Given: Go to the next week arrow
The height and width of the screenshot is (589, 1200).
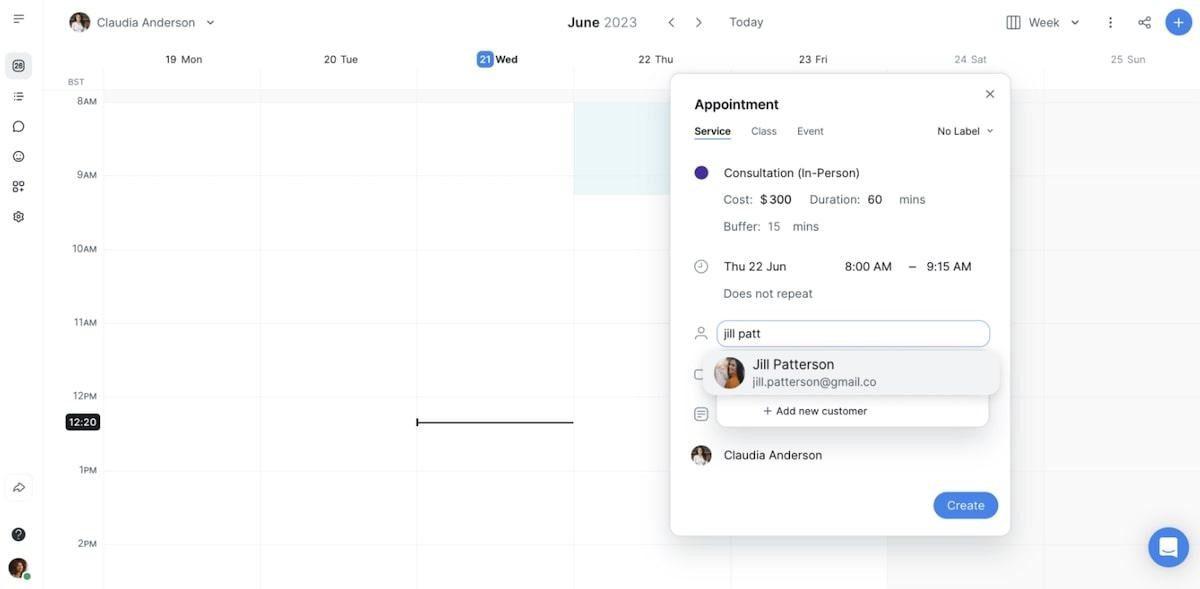Looking at the screenshot, I should pos(699,22).
